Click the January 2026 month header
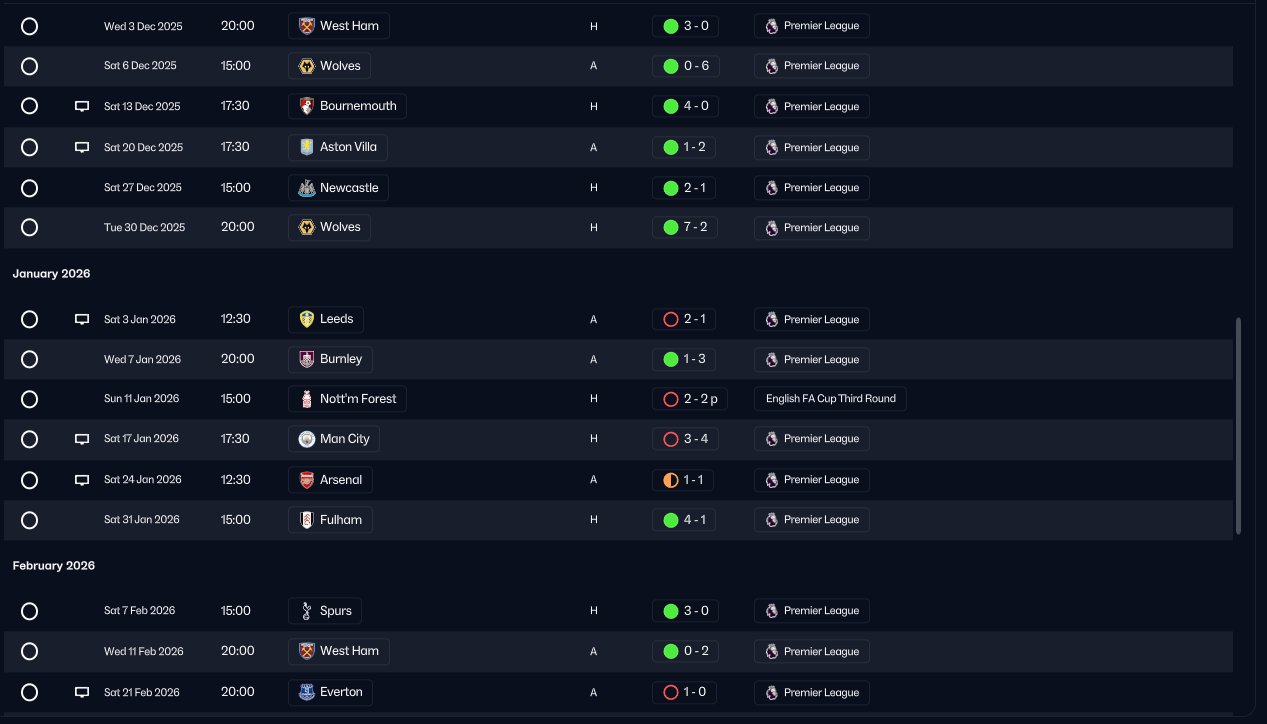Viewport: 1267px width, 724px height. (52, 274)
